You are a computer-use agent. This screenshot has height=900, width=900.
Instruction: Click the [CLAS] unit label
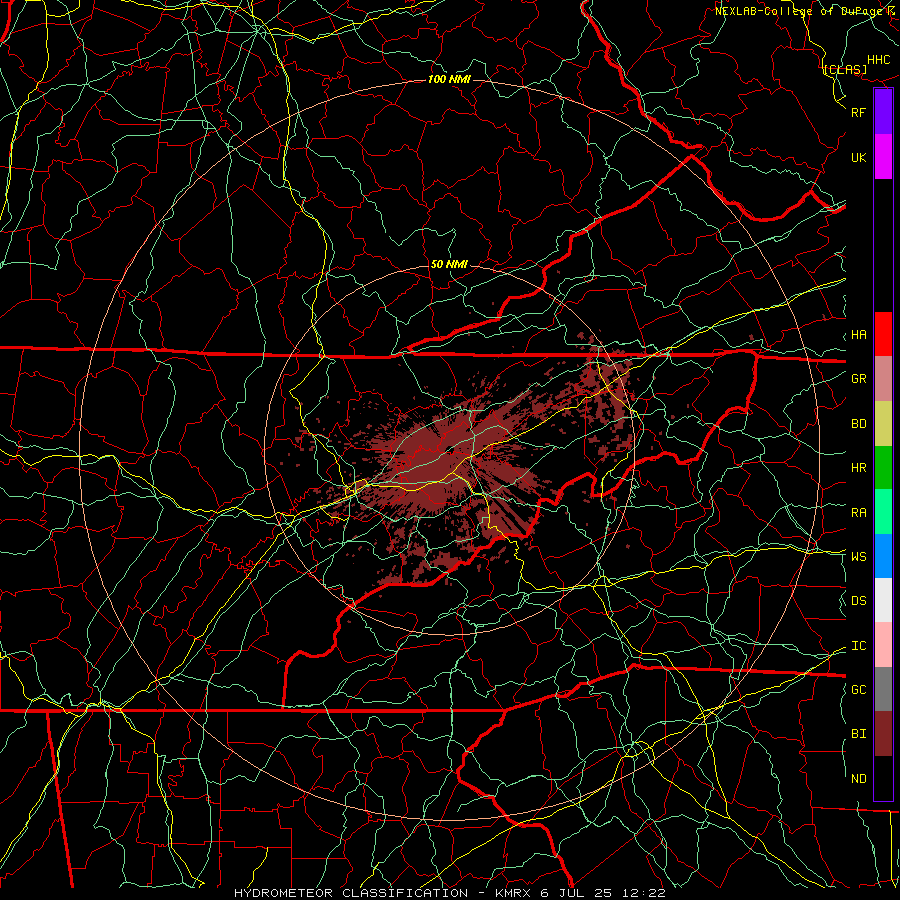(x=845, y=69)
